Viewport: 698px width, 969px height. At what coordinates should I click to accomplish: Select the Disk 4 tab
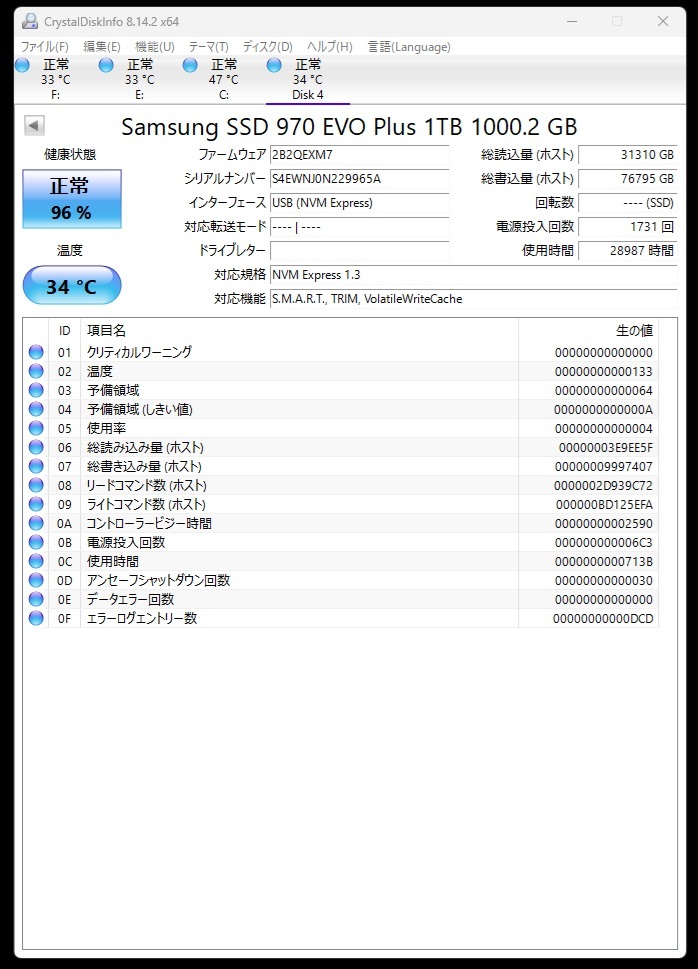(308, 79)
